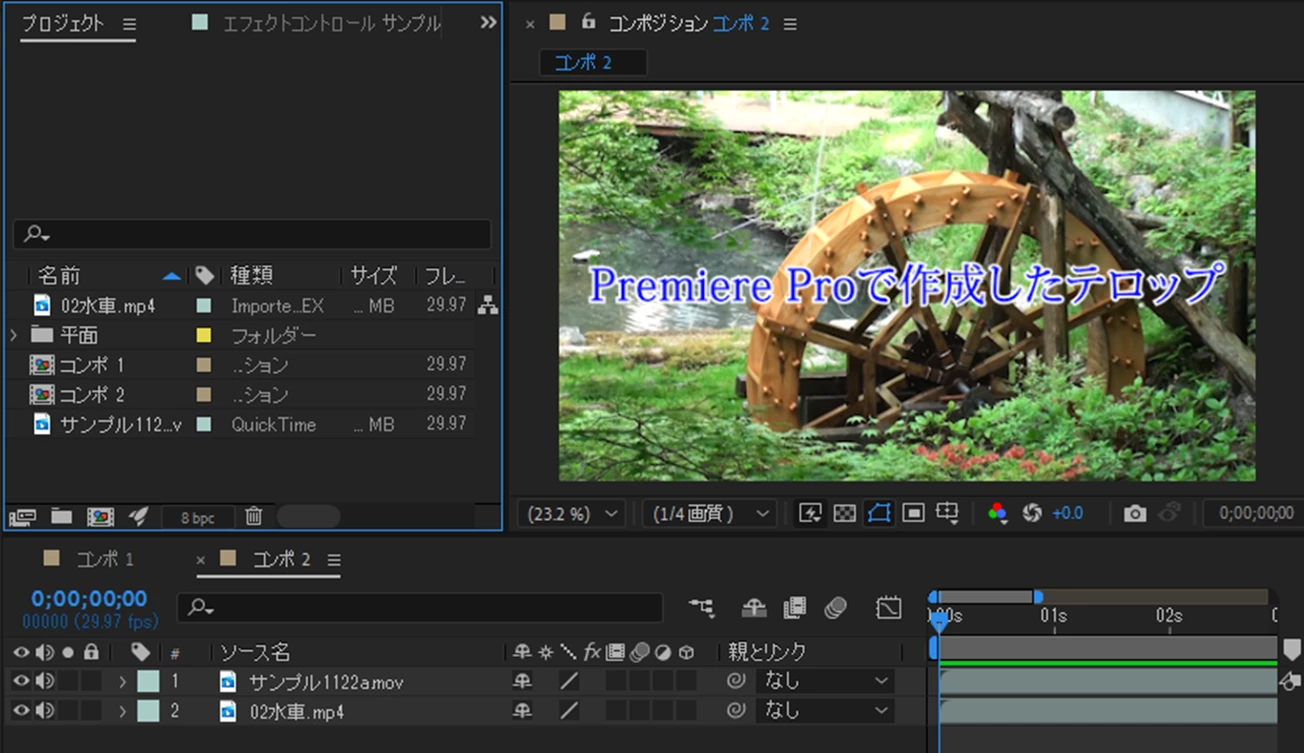This screenshot has width=1304, height=753.
Task: Open the show channel RGB icon
Action: (x=997, y=513)
